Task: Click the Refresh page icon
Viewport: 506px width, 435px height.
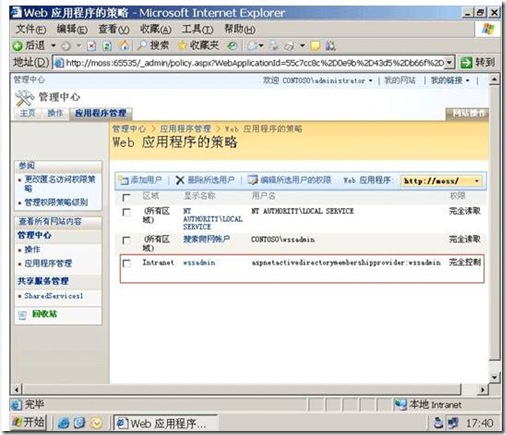Action: point(107,46)
